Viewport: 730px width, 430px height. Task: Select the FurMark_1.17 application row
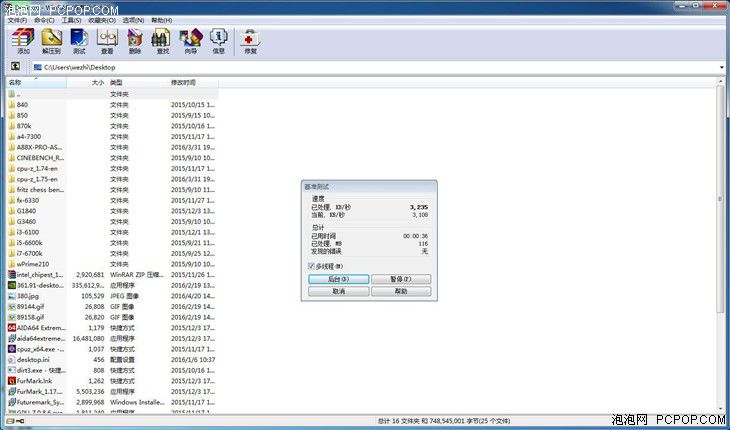pos(112,391)
